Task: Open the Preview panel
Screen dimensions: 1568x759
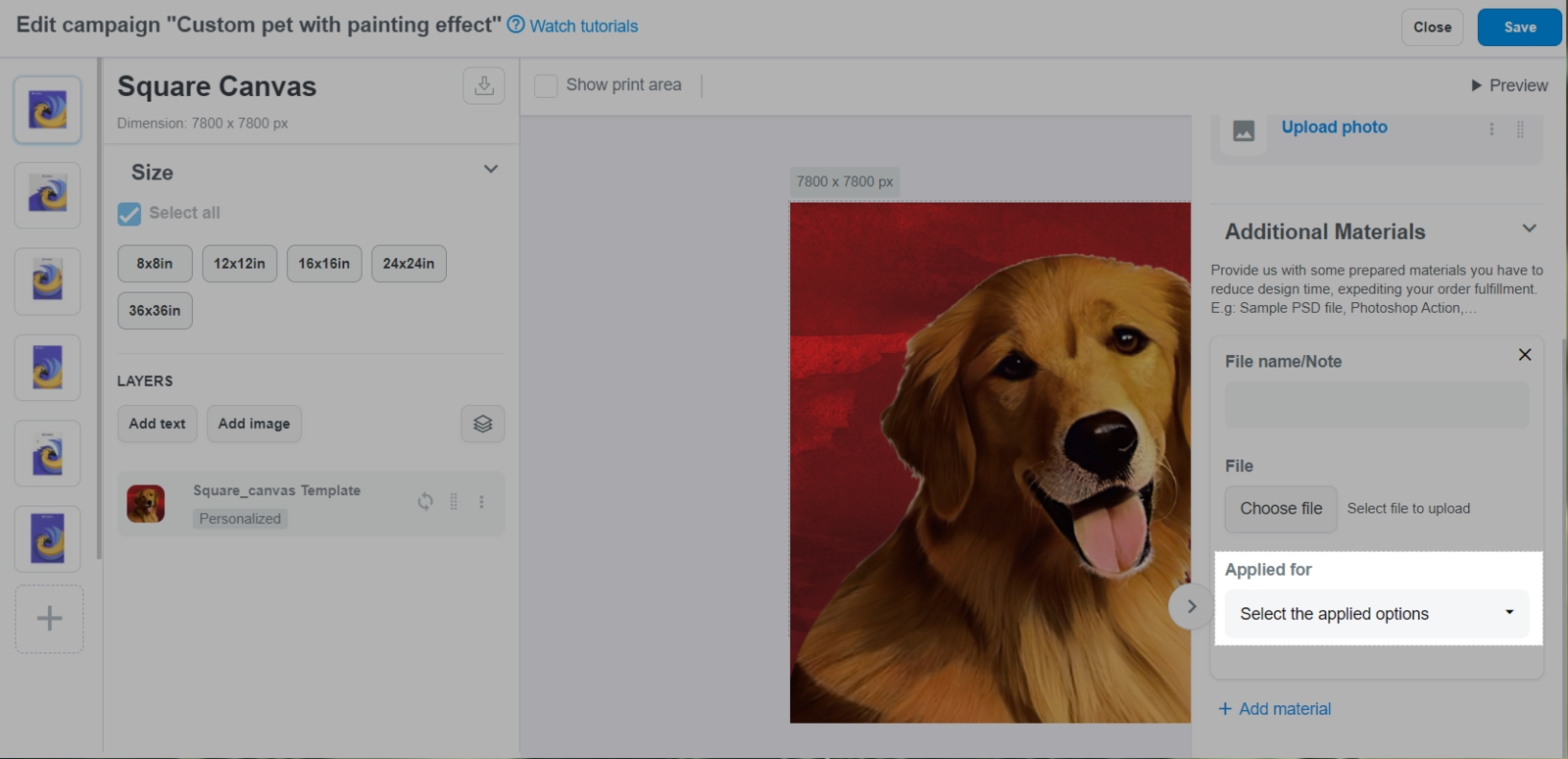Action: point(1510,85)
